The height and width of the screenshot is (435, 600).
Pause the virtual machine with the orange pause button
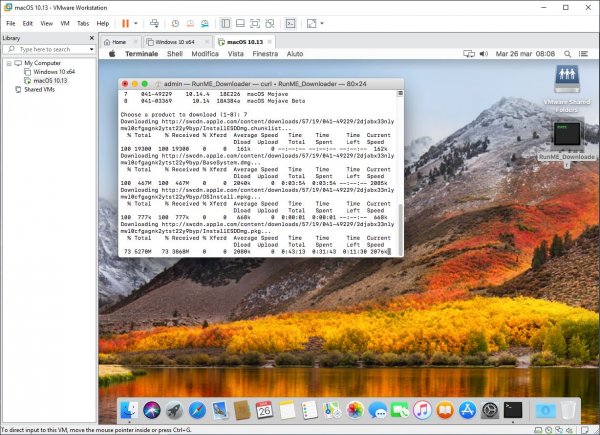tap(125, 24)
